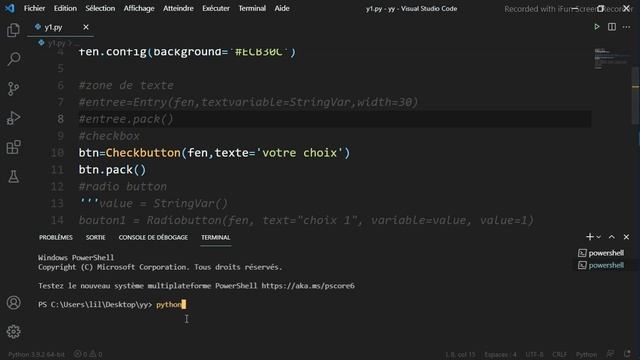
Task: Select the first powershell terminal
Action: click(x=601, y=253)
